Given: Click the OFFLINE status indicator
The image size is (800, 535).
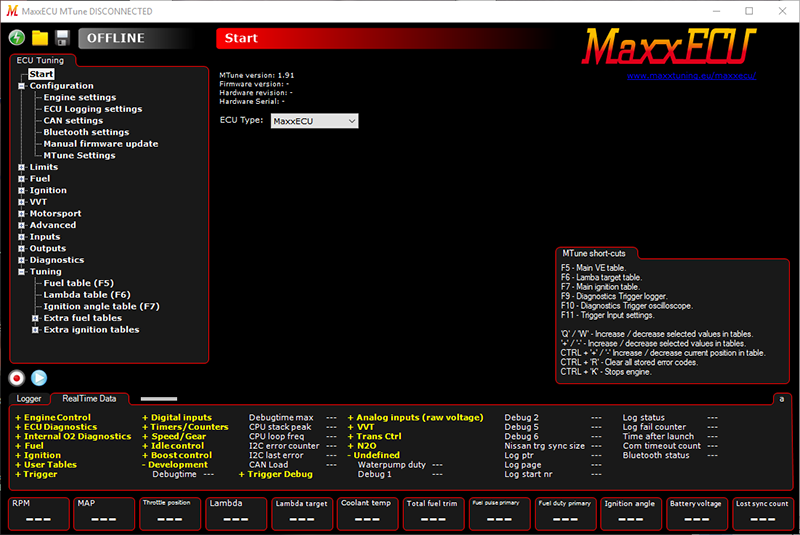Looking at the screenshot, I should click(115, 38).
